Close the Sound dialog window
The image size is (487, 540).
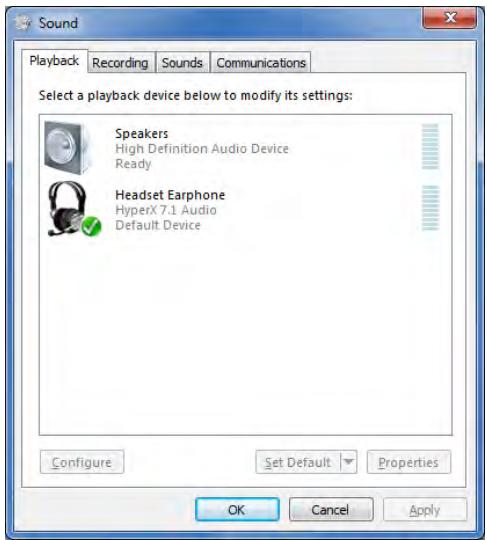450,18
